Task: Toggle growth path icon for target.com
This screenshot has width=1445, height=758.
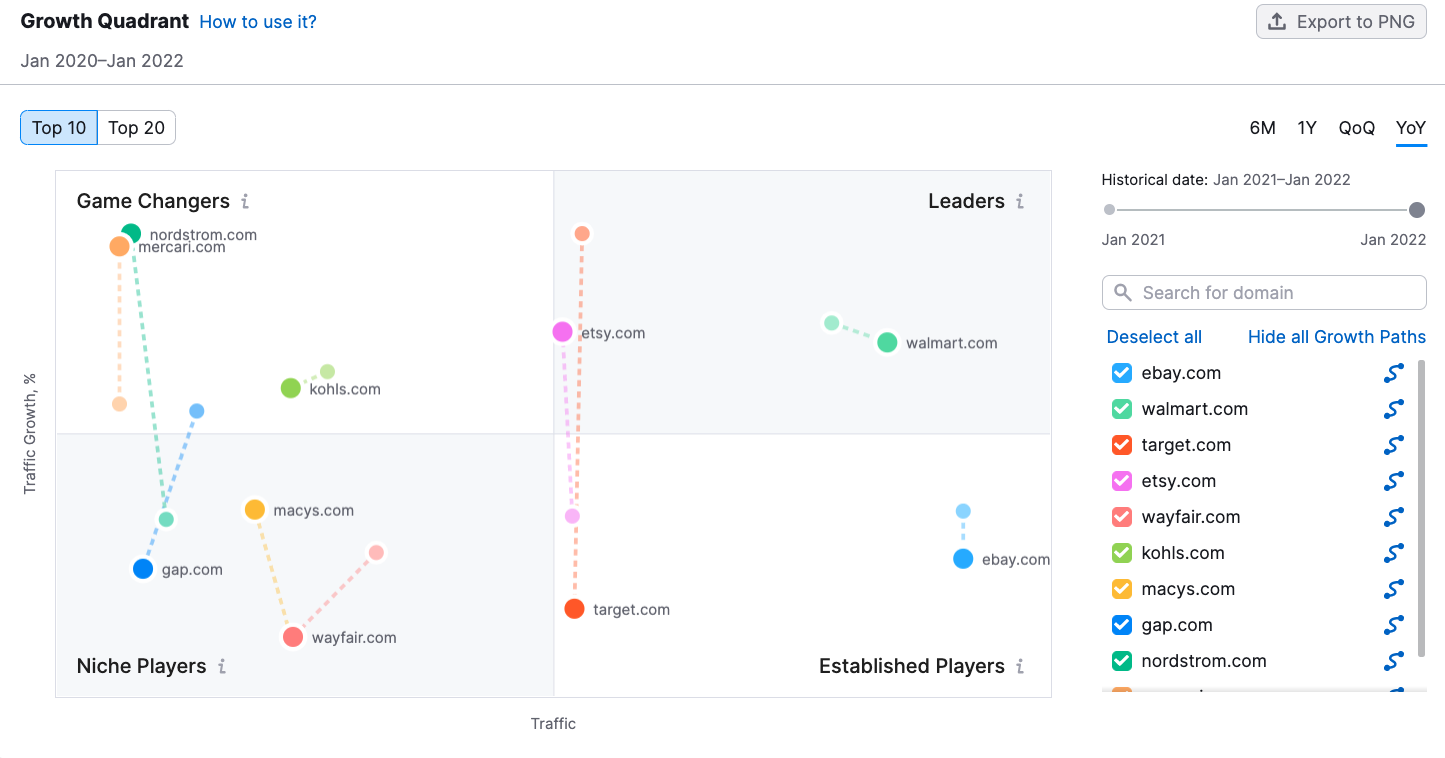Action: point(1394,445)
